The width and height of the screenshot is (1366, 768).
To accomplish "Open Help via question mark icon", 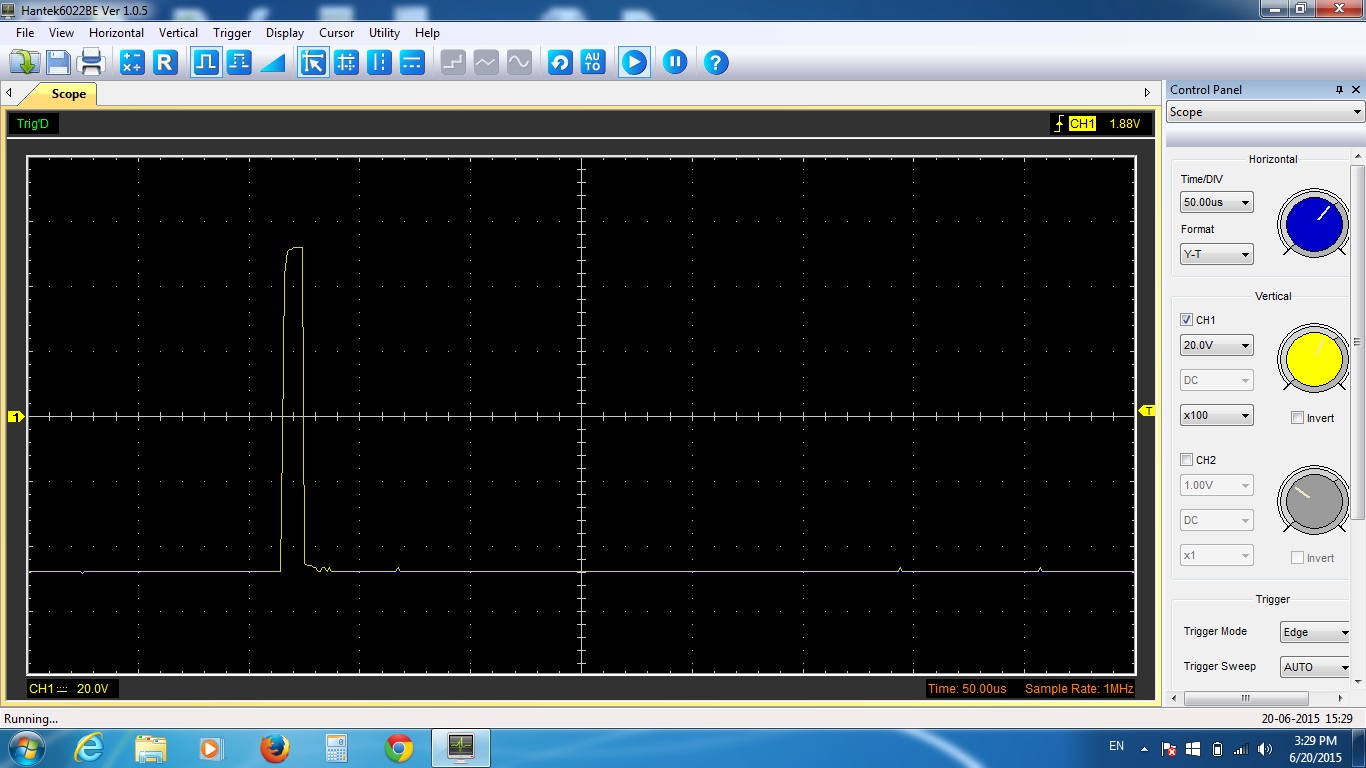I will coord(715,63).
